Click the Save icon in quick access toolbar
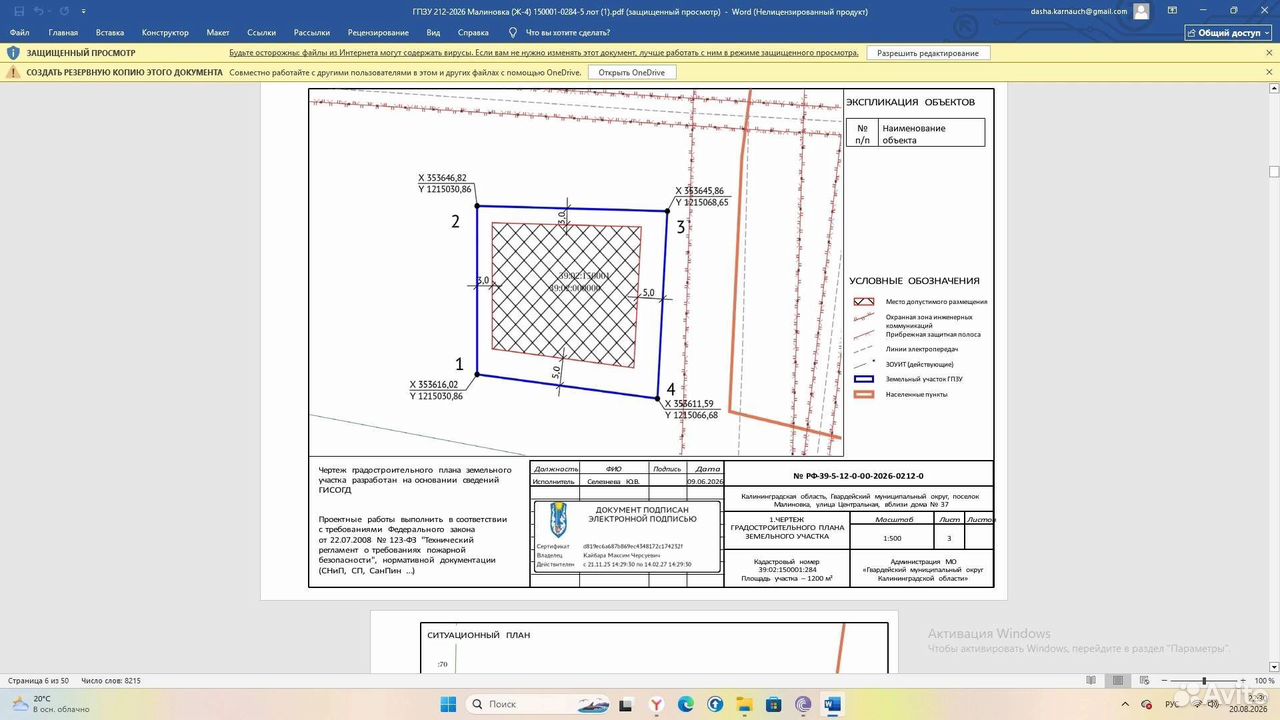Viewport: 1280px width, 720px height. [x=19, y=11]
